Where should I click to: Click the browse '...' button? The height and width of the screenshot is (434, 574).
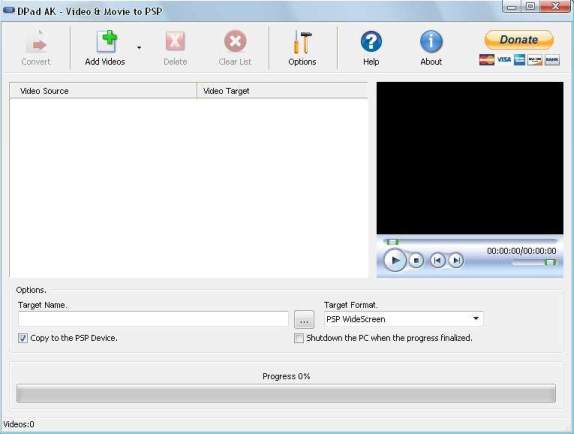(304, 319)
